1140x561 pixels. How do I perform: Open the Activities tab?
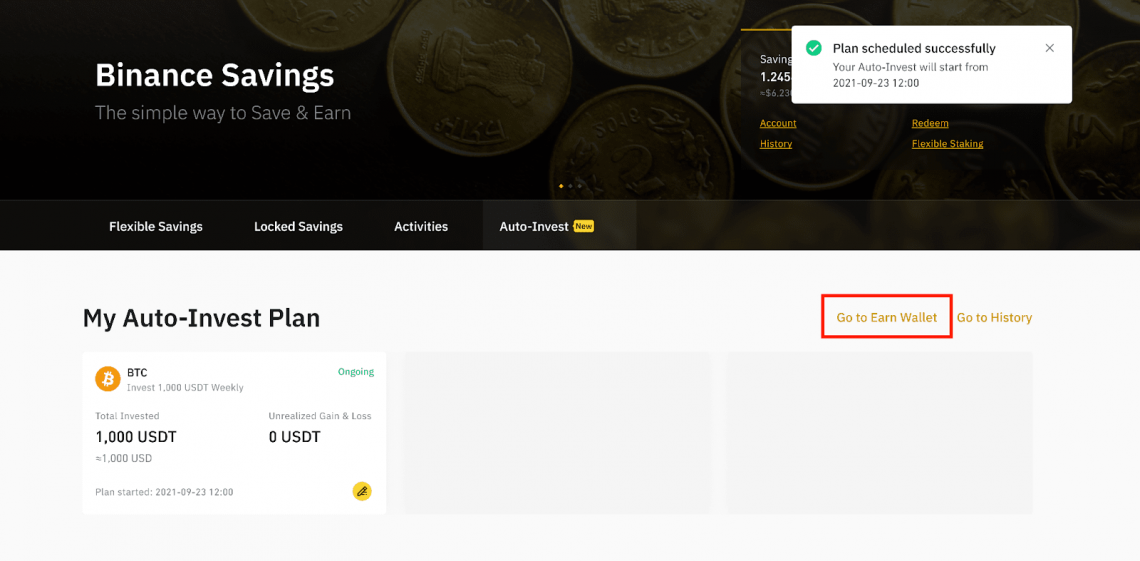[421, 226]
